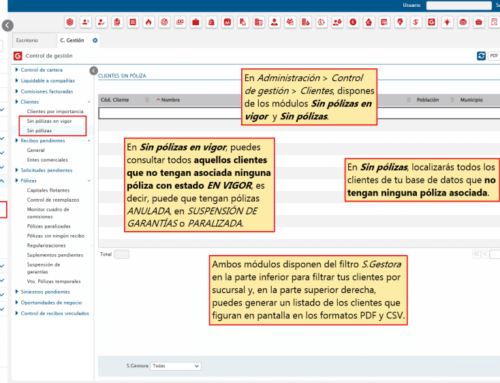This screenshot has width=500, height=383.
Task: Collapse the outer sidebar with the grey arrow circle
Action: click(8, 25)
